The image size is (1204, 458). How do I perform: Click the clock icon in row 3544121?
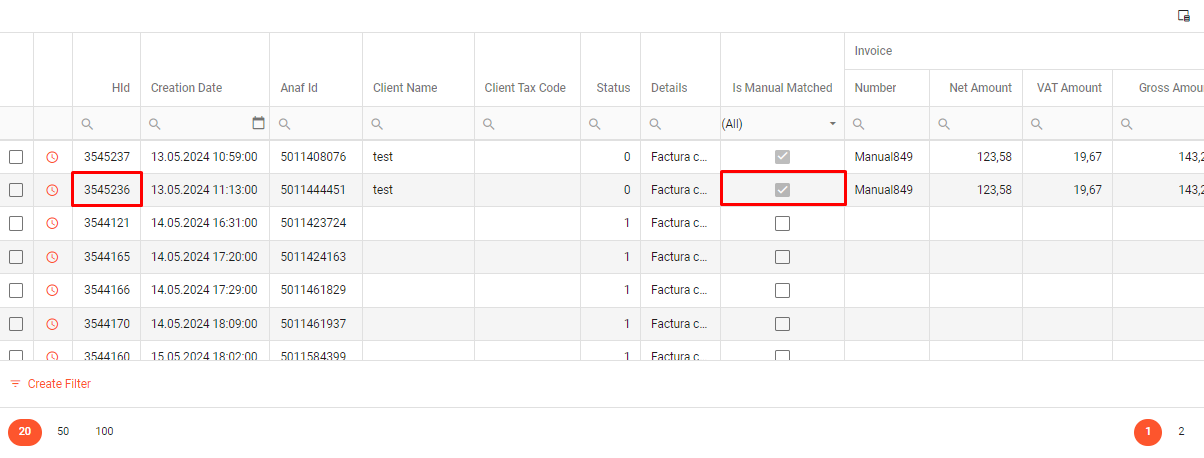[x=52, y=223]
